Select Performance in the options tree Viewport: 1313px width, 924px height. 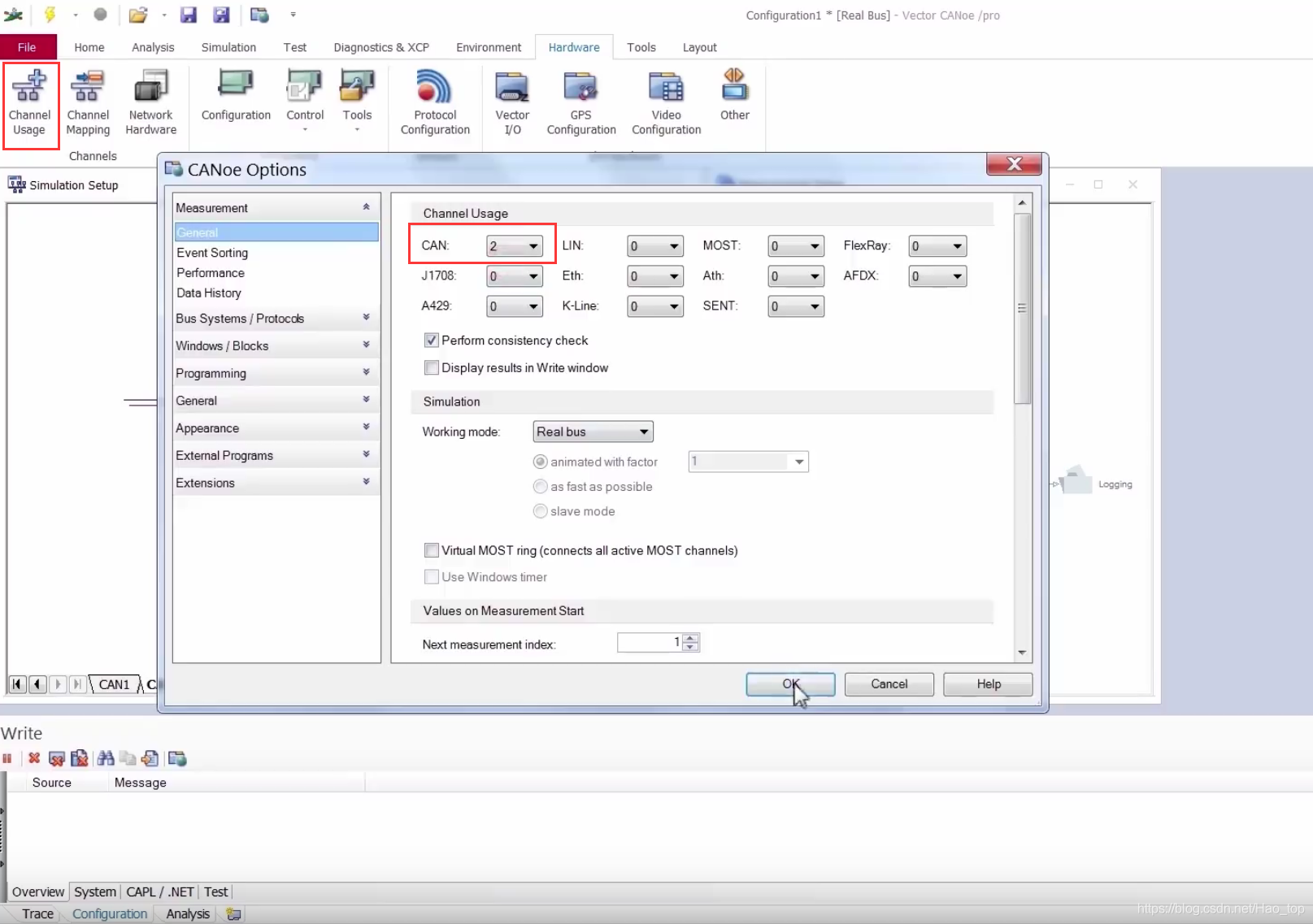[x=211, y=273]
